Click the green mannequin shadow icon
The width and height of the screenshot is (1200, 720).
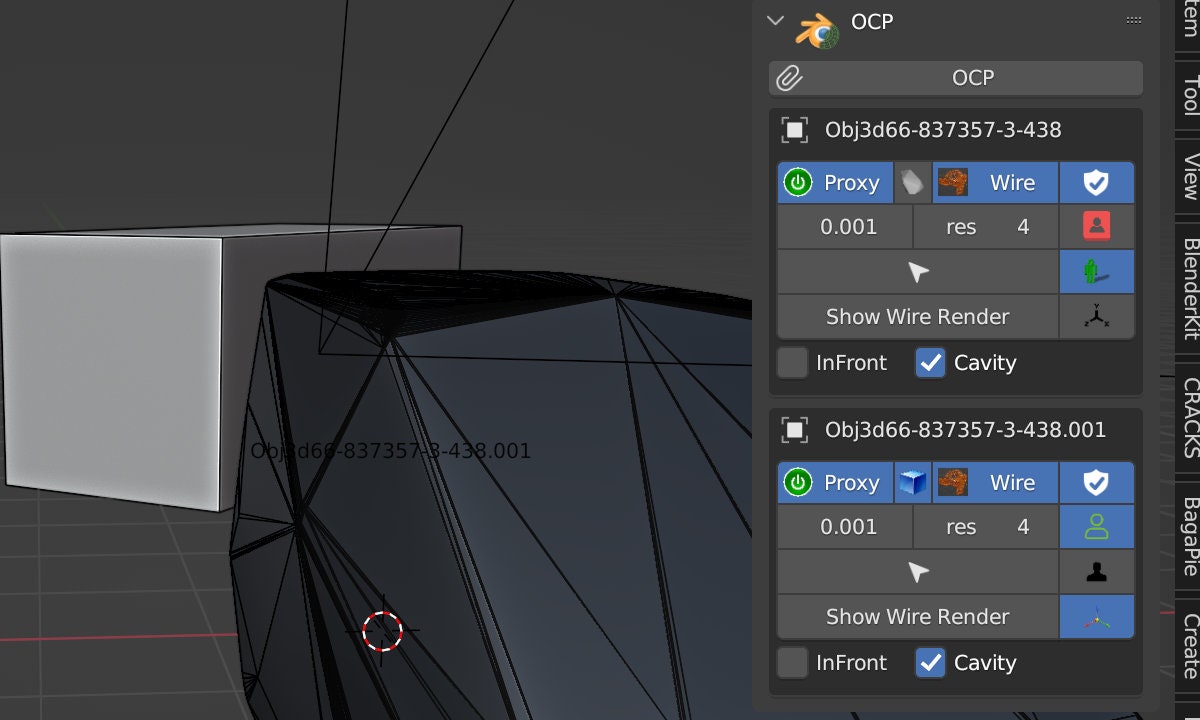tap(1097, 271)
